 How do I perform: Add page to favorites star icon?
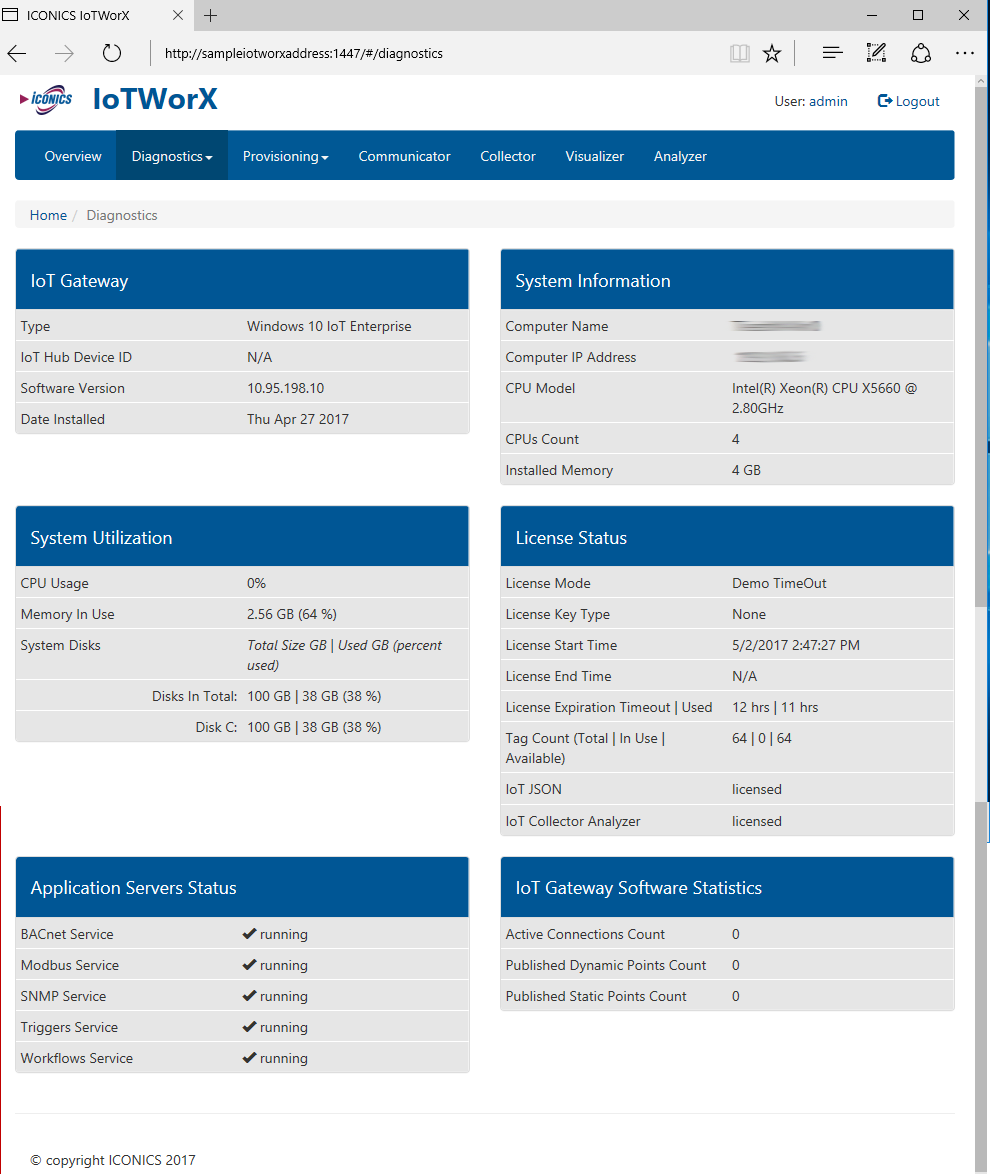pyautogui.click(x=772, y=54)
